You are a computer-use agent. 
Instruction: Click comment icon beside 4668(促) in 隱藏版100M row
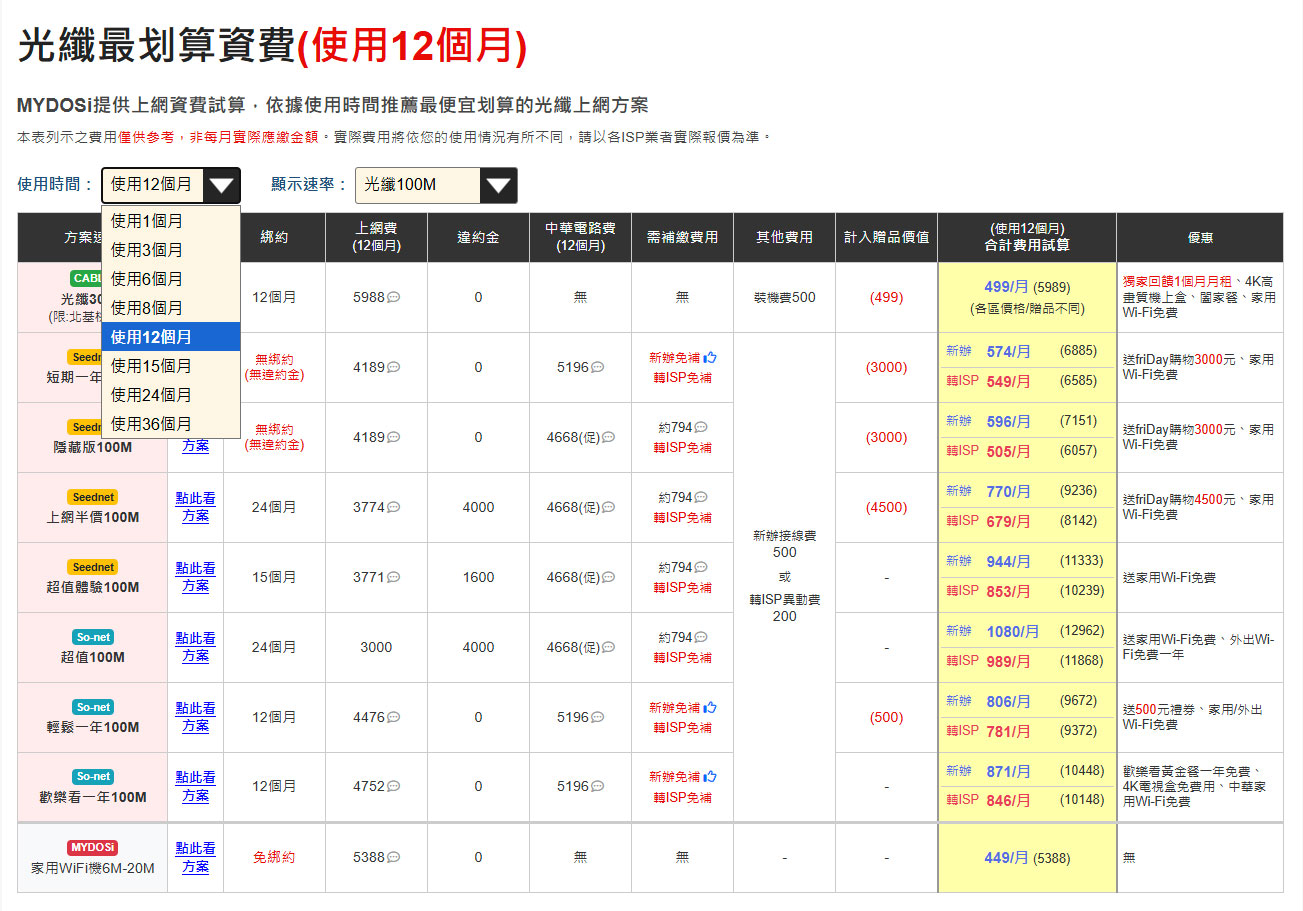608,438
